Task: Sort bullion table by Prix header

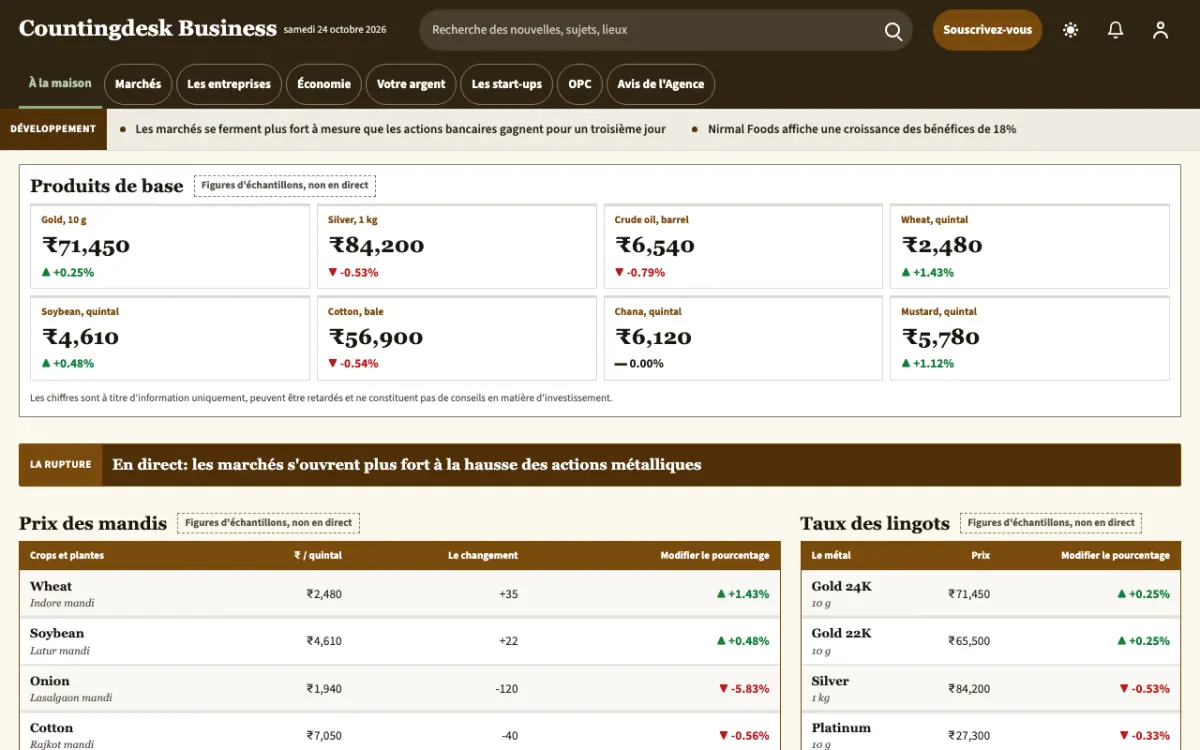Action: tap(980, 556)
